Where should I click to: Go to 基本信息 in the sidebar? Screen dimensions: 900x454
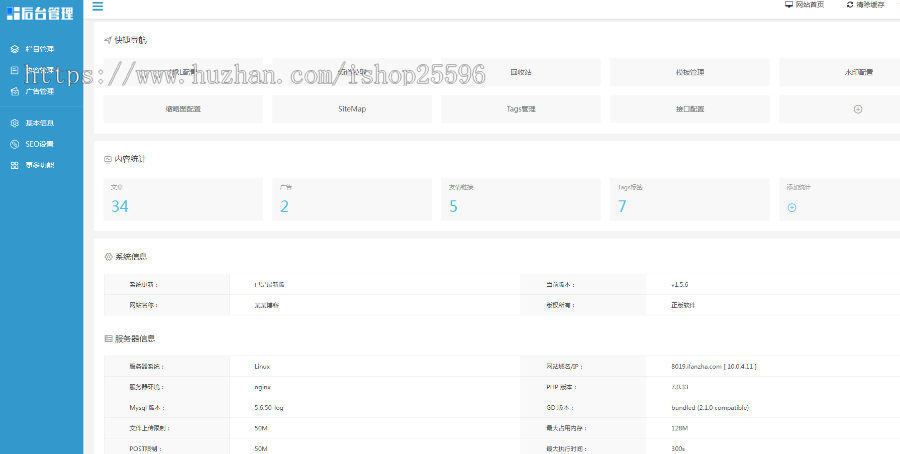tap(40, 123)
